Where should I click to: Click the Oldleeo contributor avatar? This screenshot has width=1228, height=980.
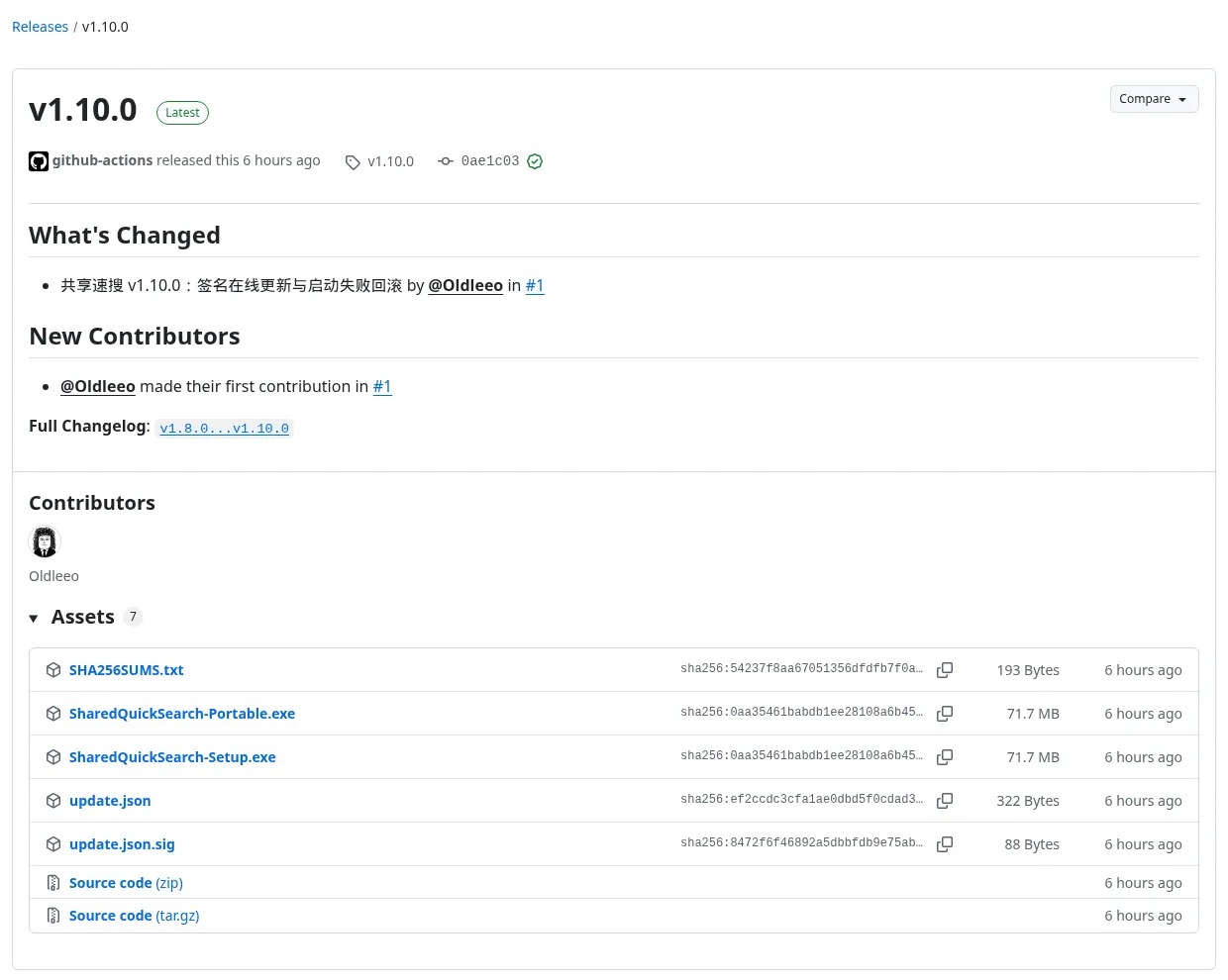pos(45,541)
